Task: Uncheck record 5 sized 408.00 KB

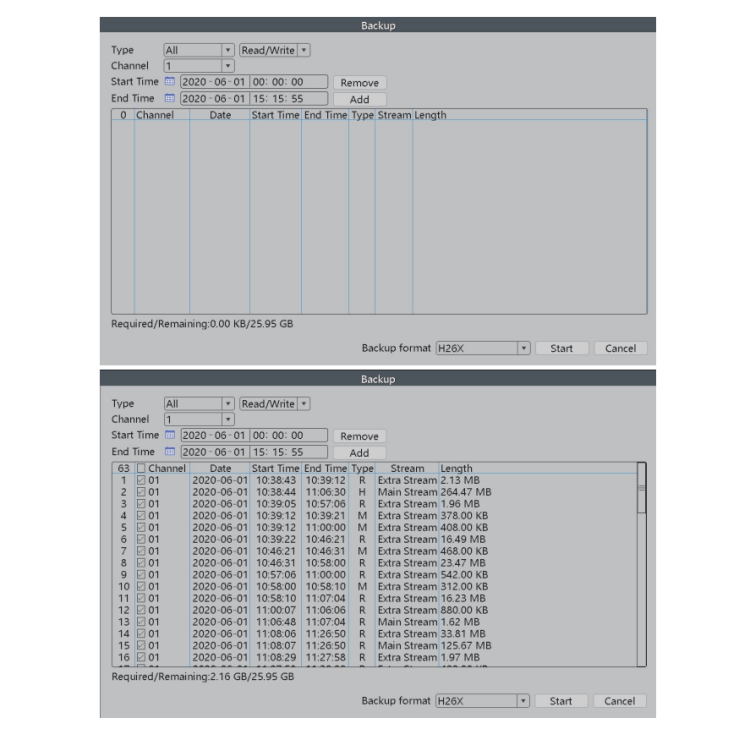Action: [141, 527]
